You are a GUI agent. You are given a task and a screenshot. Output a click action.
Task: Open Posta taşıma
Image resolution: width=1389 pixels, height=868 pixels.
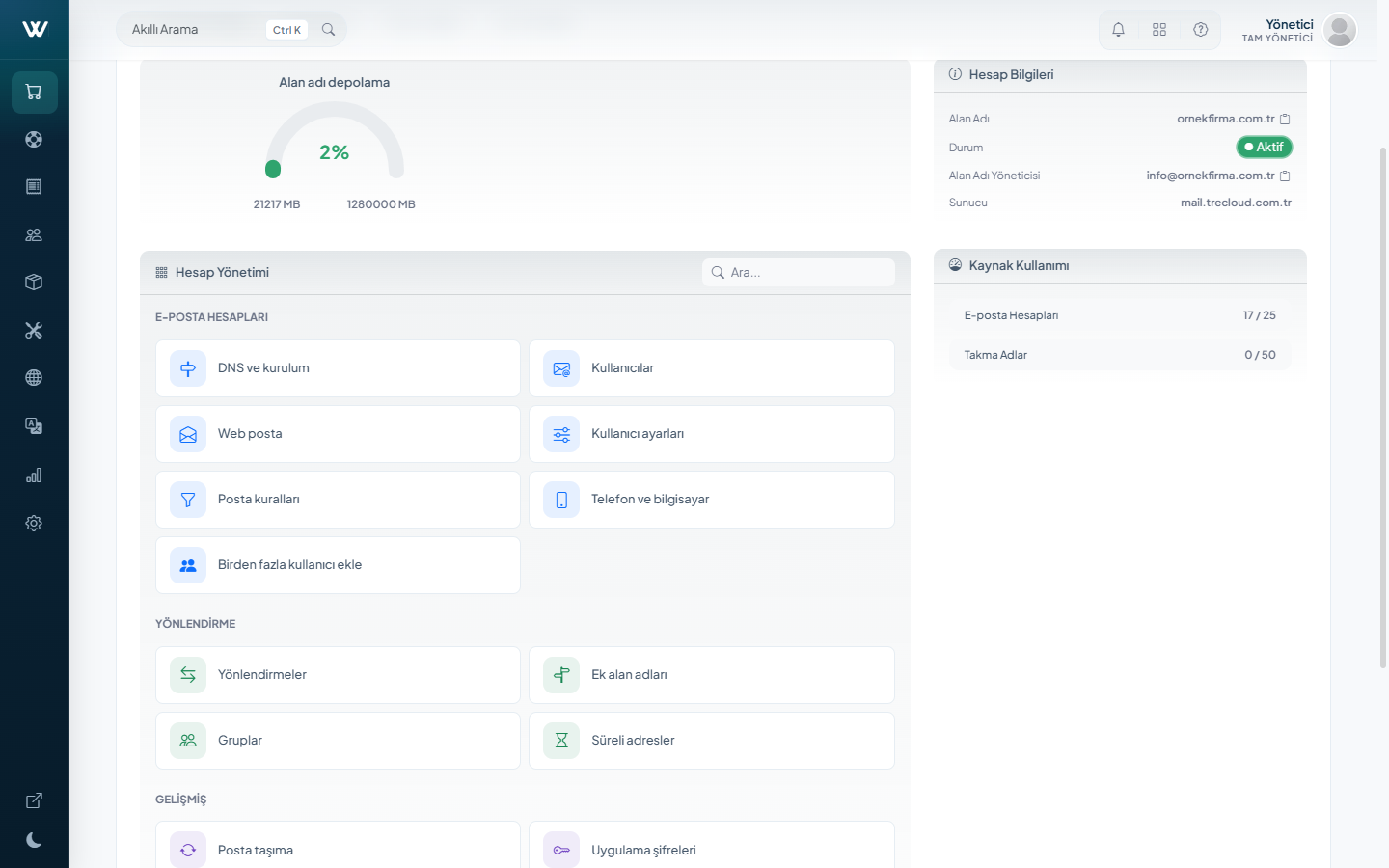pos(338,845)
